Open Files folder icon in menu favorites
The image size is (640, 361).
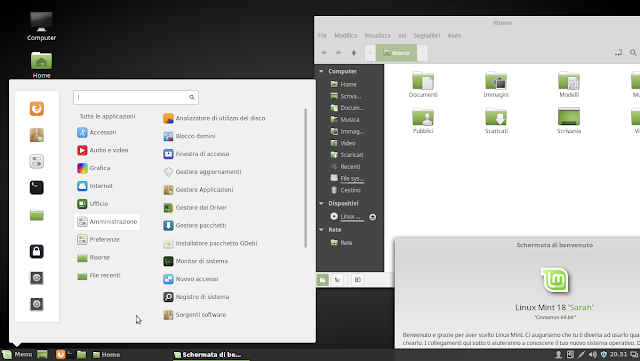coord(37,215)
